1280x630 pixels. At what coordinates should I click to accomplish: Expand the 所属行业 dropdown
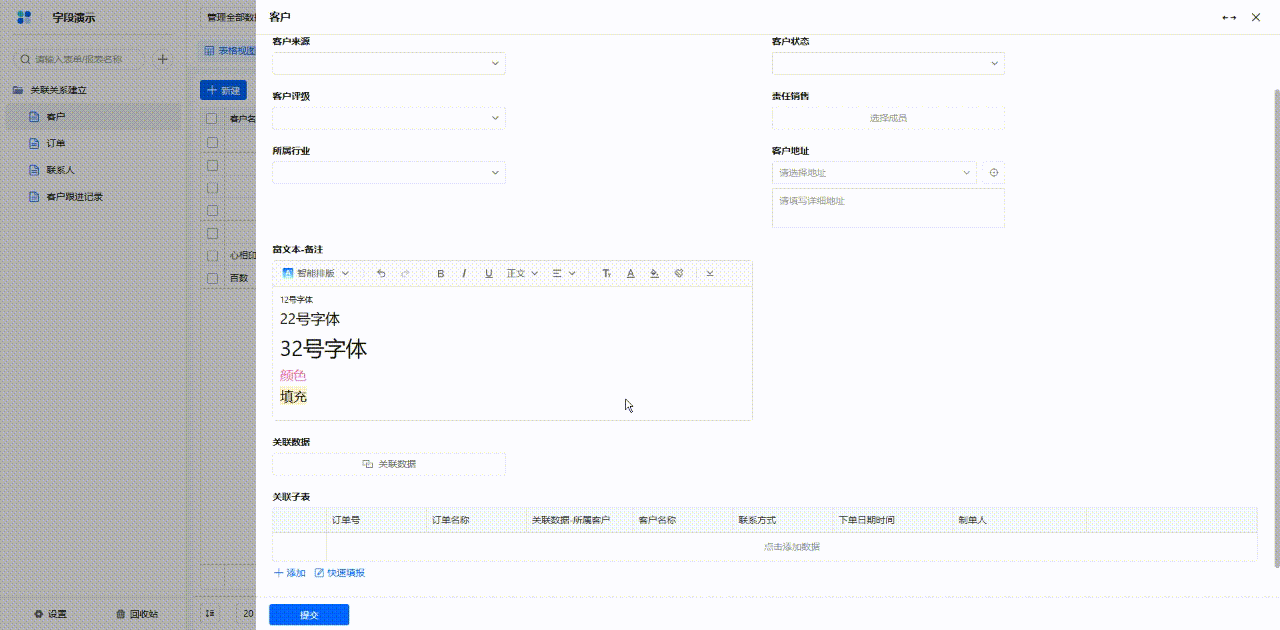click(389, 173)
